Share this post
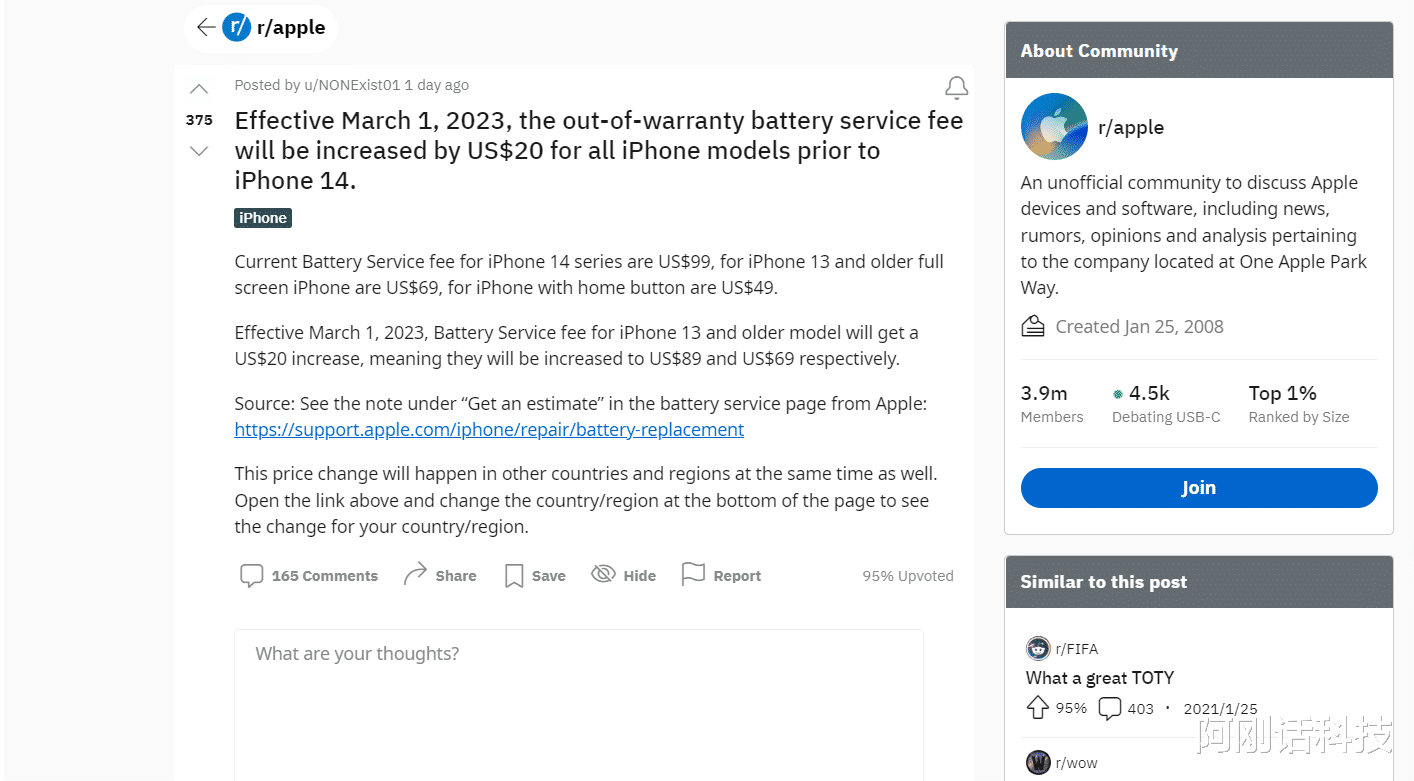Image resolution: width=1414 pixels, height=781 pixels. (x=439, y=575)
